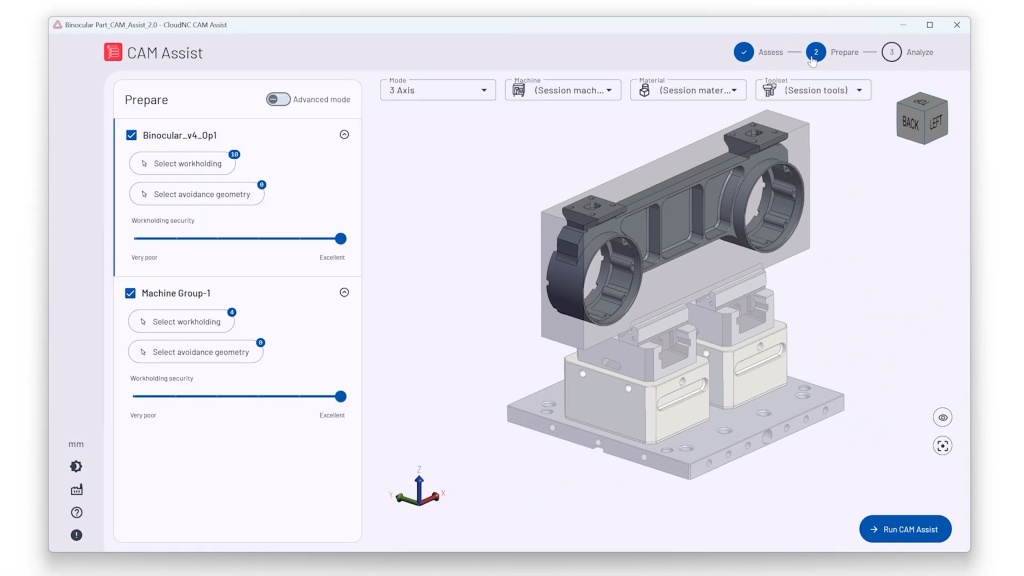Open the alert exclamation icon
Screen dimensions: 1024x576
77,536
